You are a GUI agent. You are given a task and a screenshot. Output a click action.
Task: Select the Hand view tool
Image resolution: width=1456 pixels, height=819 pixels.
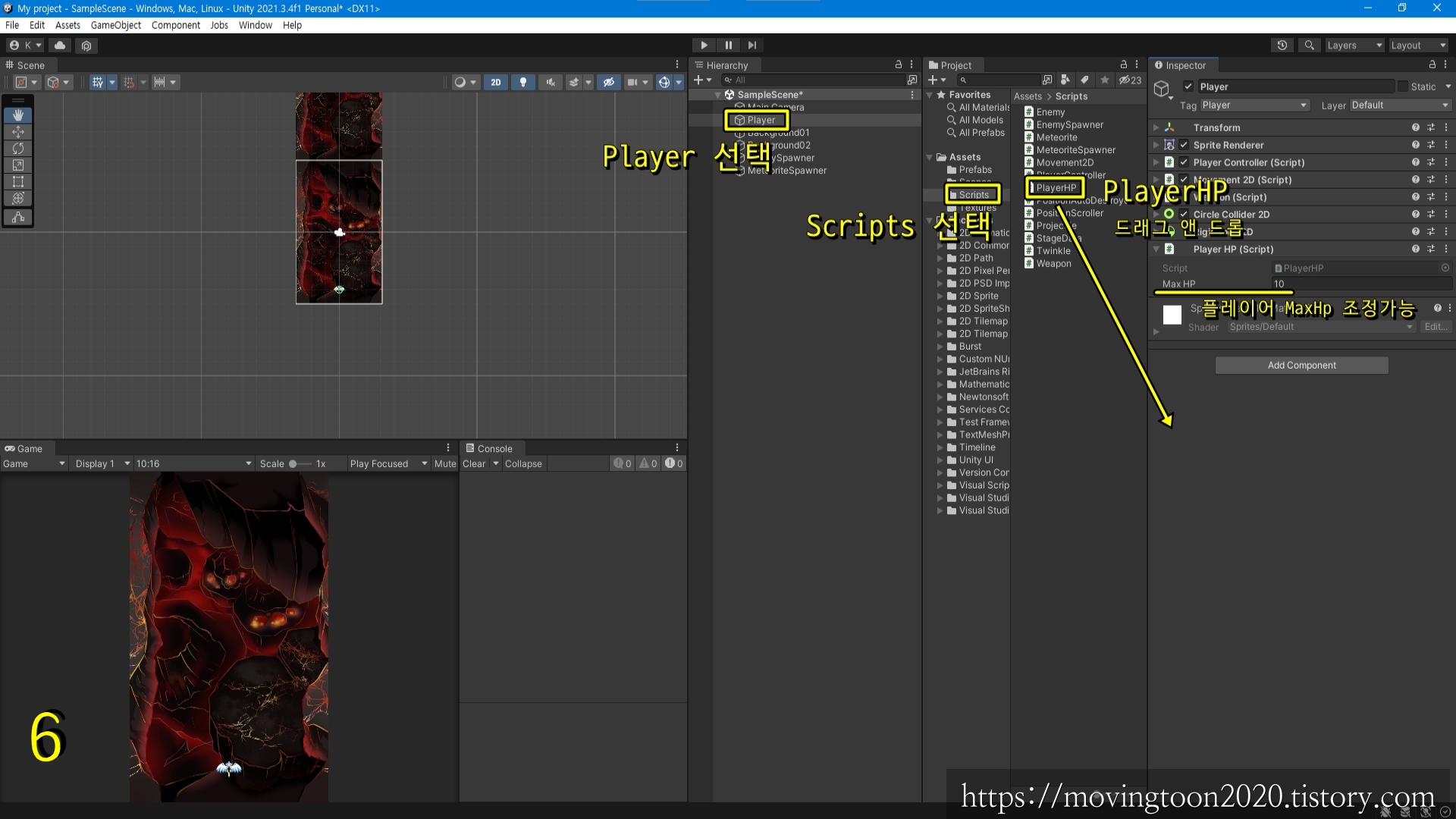click(x=18, y=115)
